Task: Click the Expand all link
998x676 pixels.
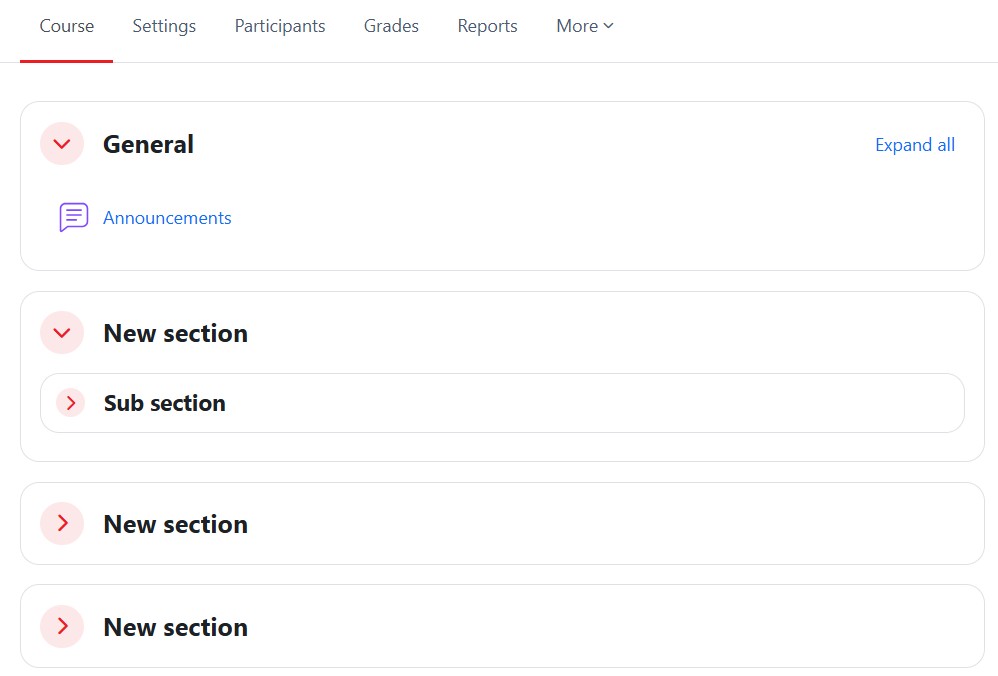Action: [x=914, y=145]
